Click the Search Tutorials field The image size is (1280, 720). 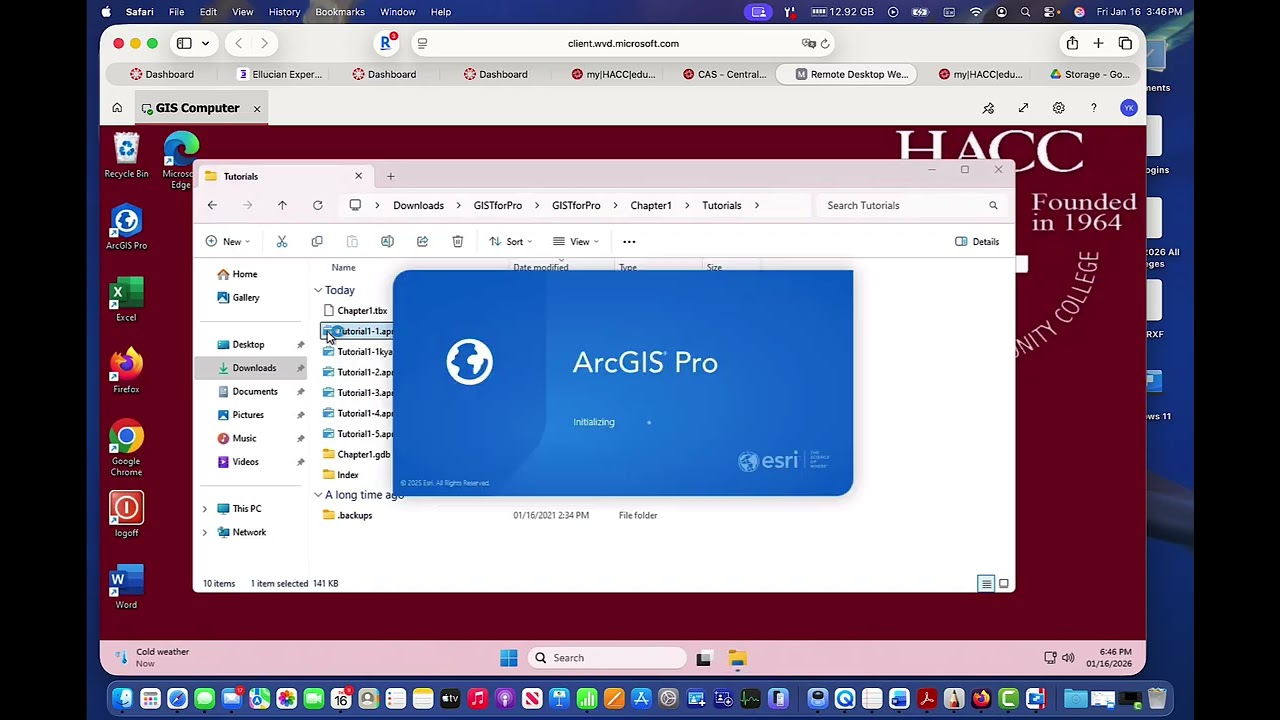(x=912, y=205)
